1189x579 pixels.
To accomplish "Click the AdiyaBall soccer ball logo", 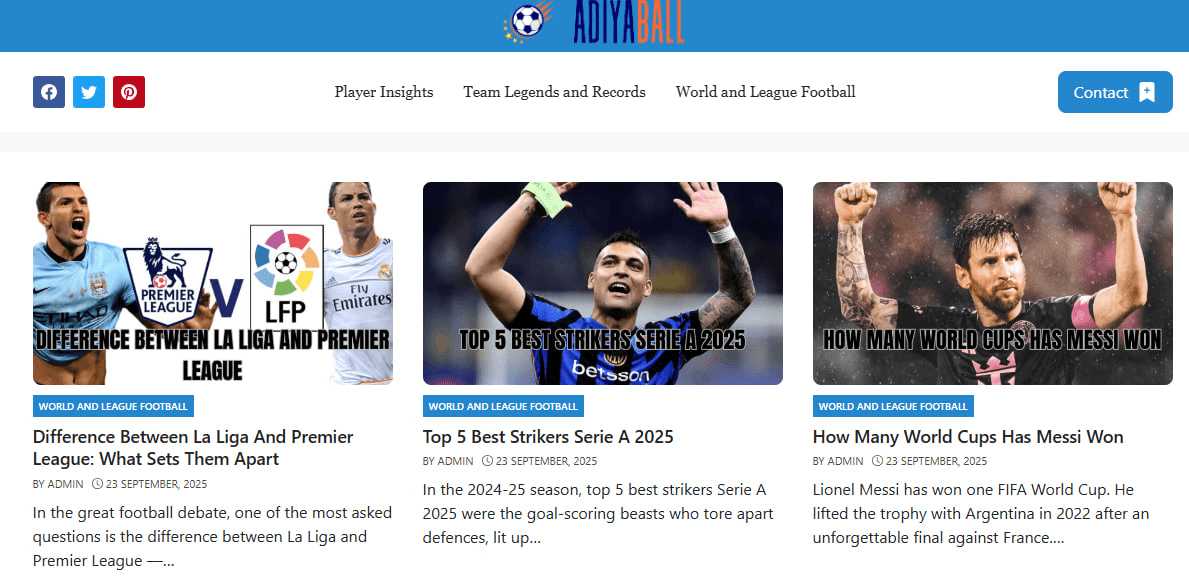I will pos(528,21).
